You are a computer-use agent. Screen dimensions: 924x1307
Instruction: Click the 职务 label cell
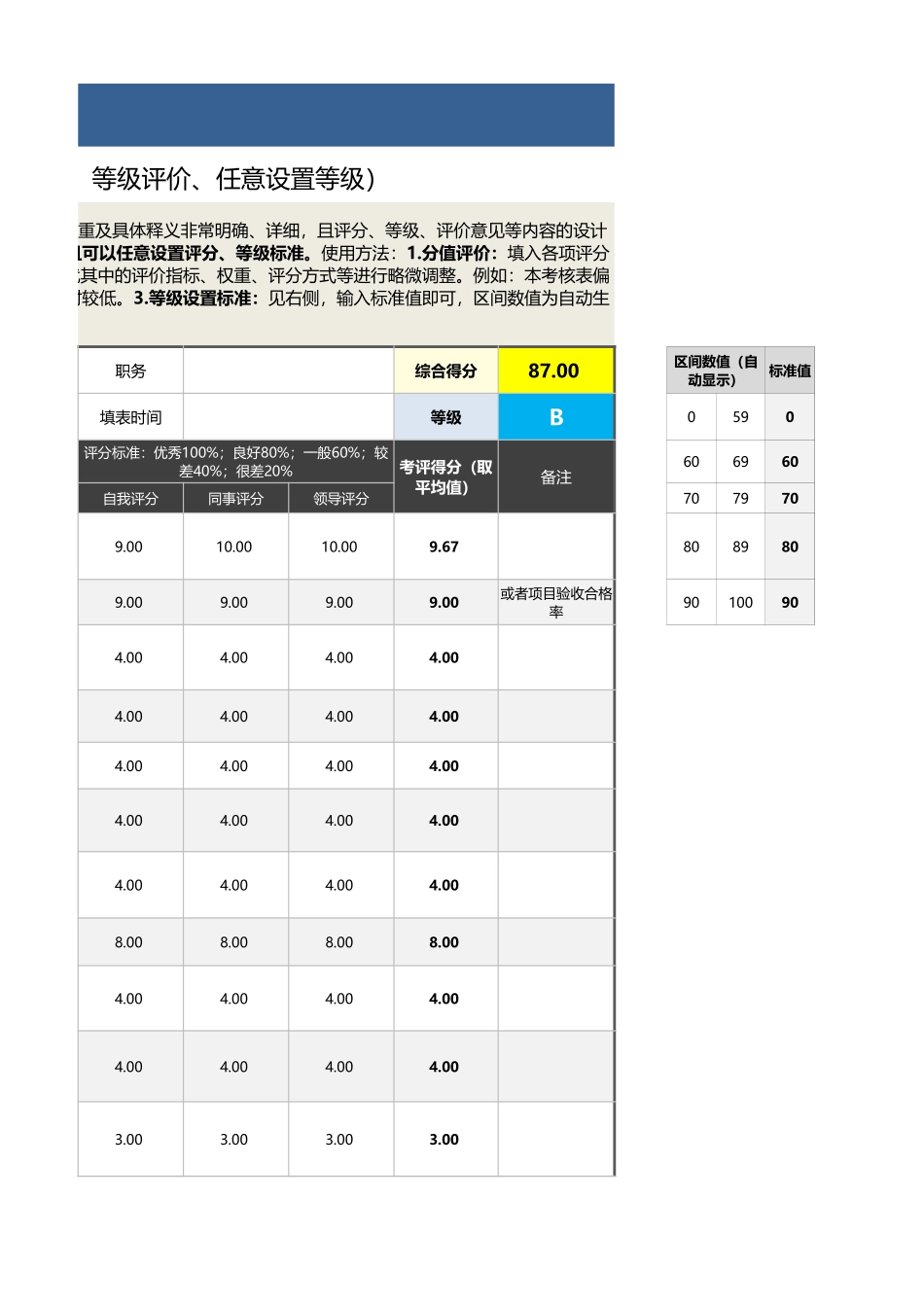coord(130,371)
